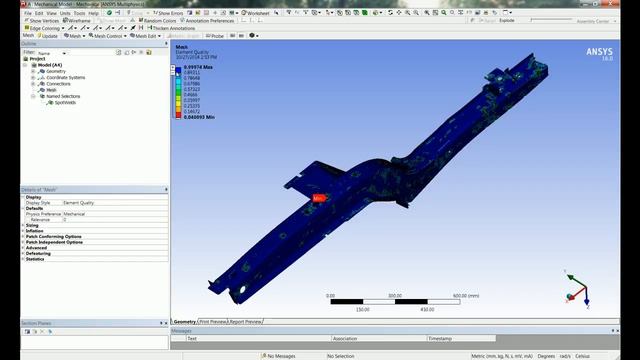
Task: Click the Pan view icon
Action: 399,13
